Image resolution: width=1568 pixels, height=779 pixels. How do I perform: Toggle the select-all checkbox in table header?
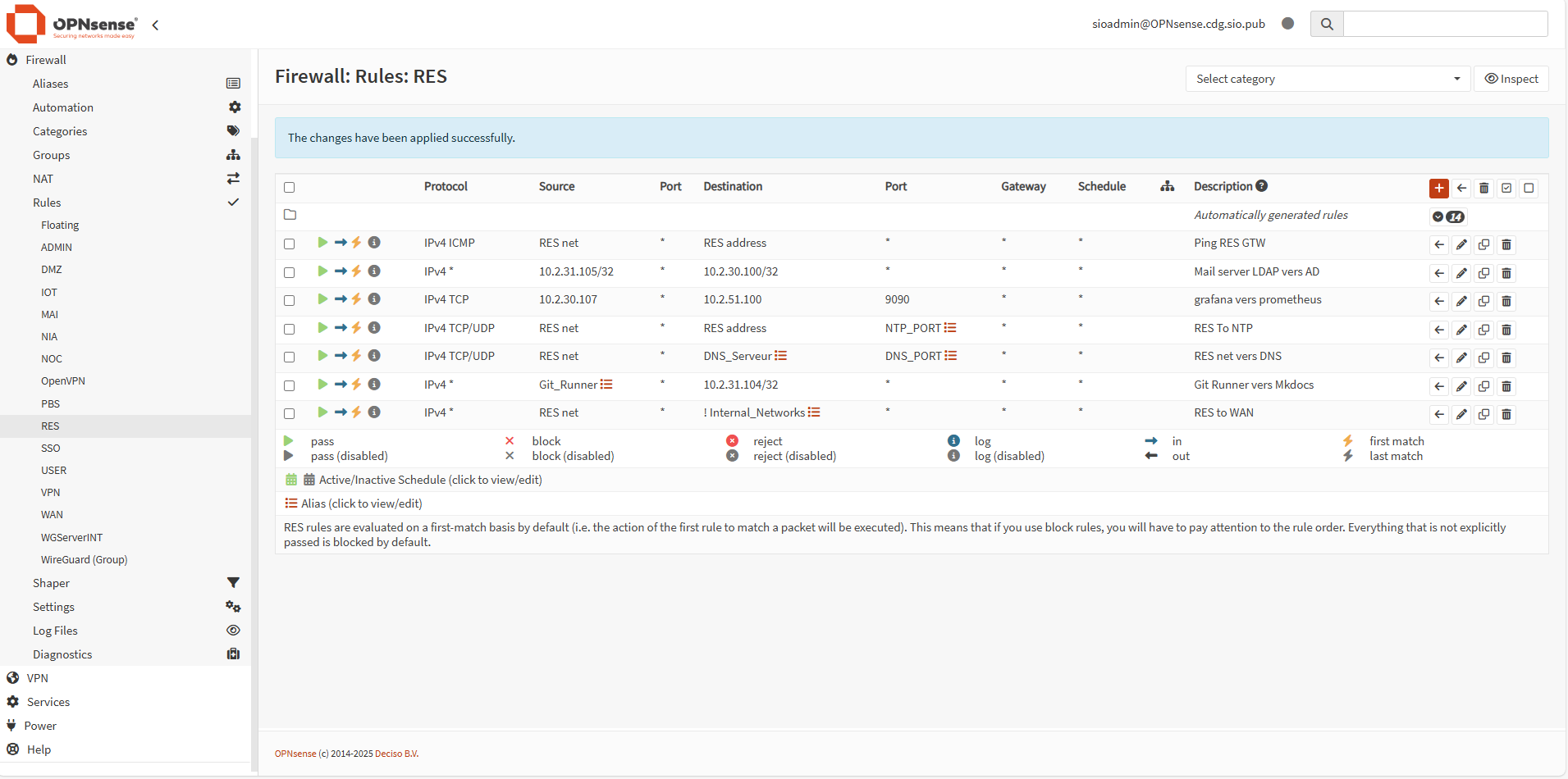(x=289, y=187)
